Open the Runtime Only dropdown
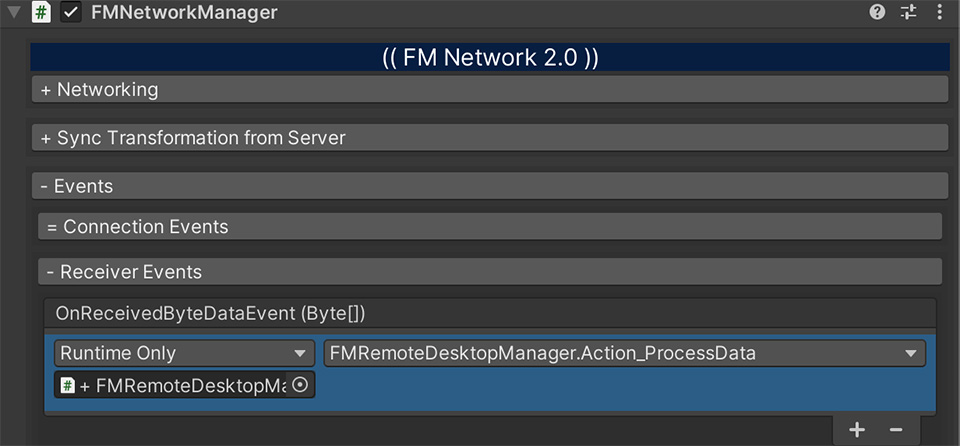960x446 pixels. tap(184, 353)
